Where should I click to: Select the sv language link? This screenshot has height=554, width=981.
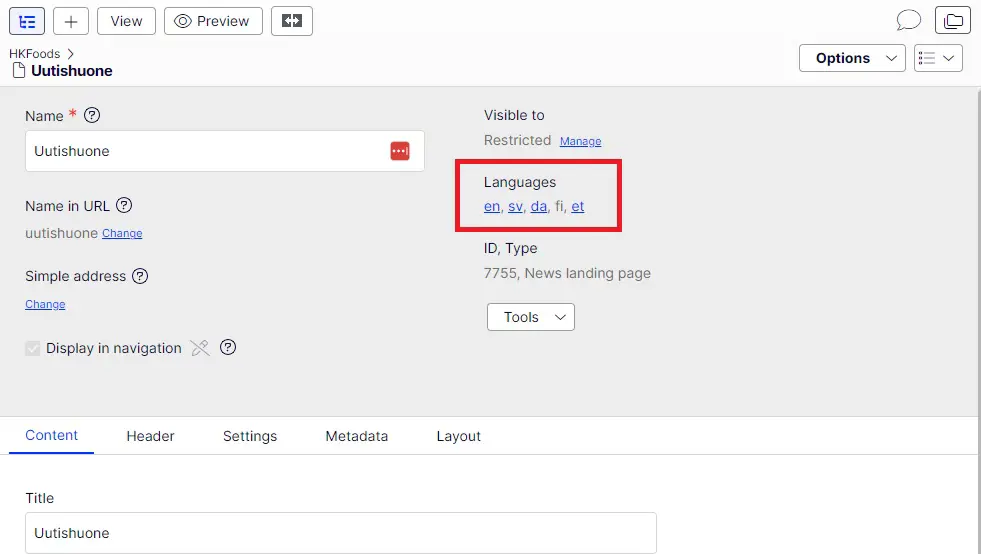point(515,206)
